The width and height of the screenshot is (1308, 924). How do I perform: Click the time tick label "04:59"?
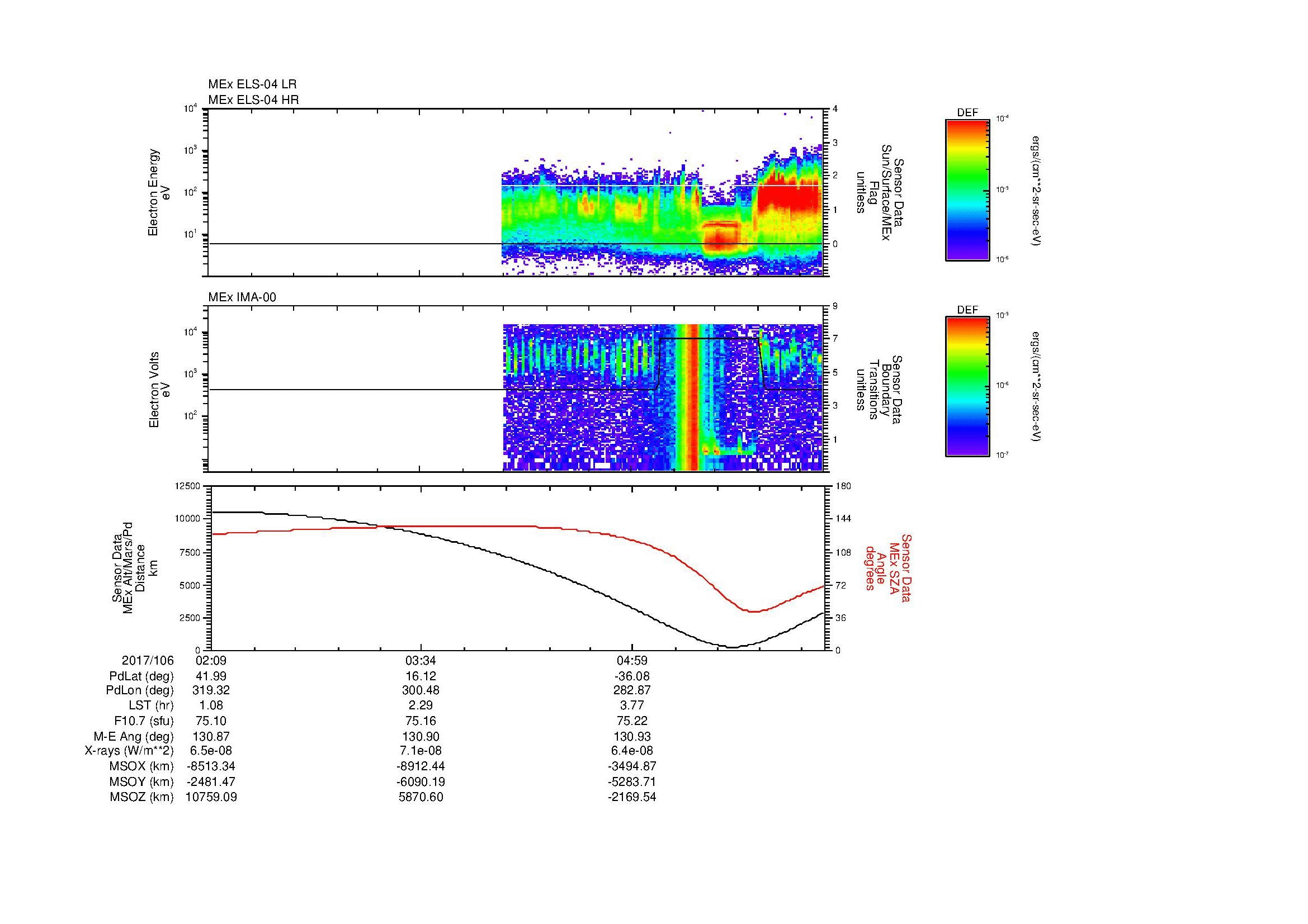632,660
